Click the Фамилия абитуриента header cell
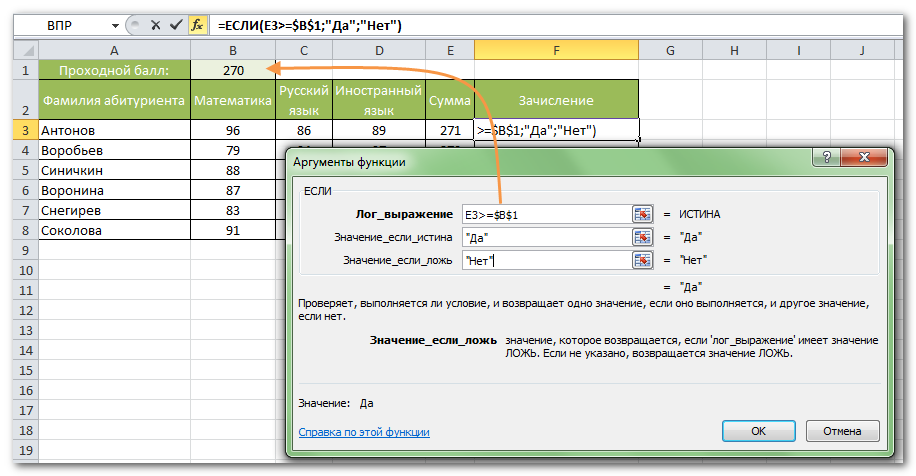Viewport: 916px width, 476px height. [x=114, y=100]
